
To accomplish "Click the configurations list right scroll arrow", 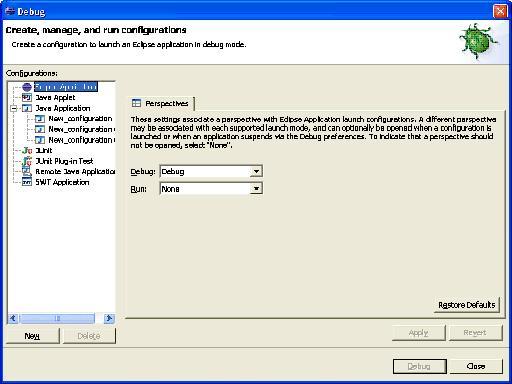I will 109,318.
